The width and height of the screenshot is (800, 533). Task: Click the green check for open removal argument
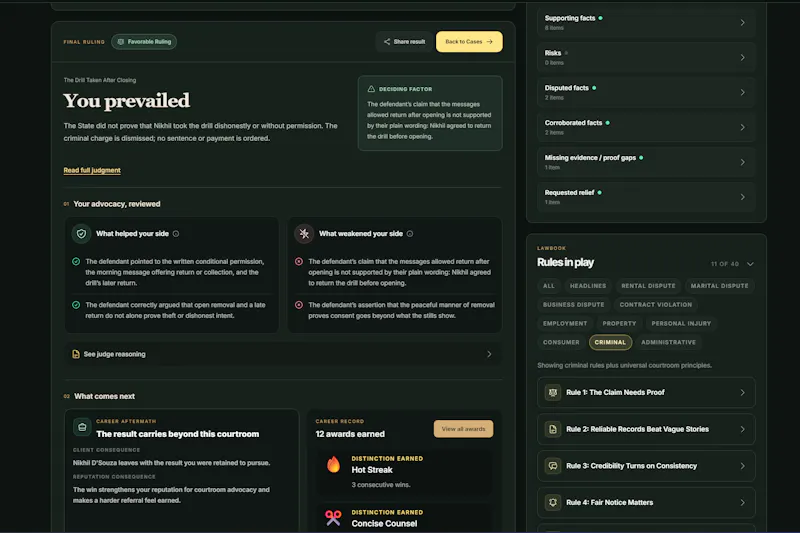76,304
